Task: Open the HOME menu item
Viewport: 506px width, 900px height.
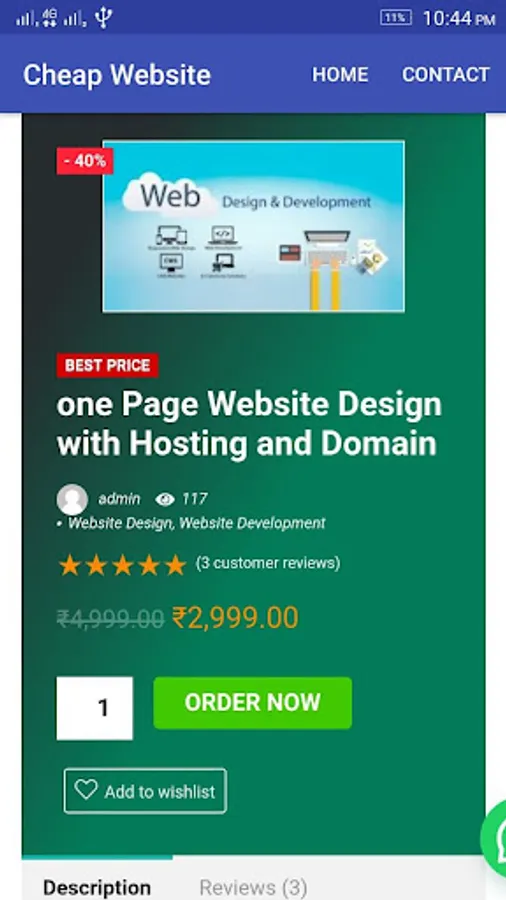Action: [x=340, y=75]
